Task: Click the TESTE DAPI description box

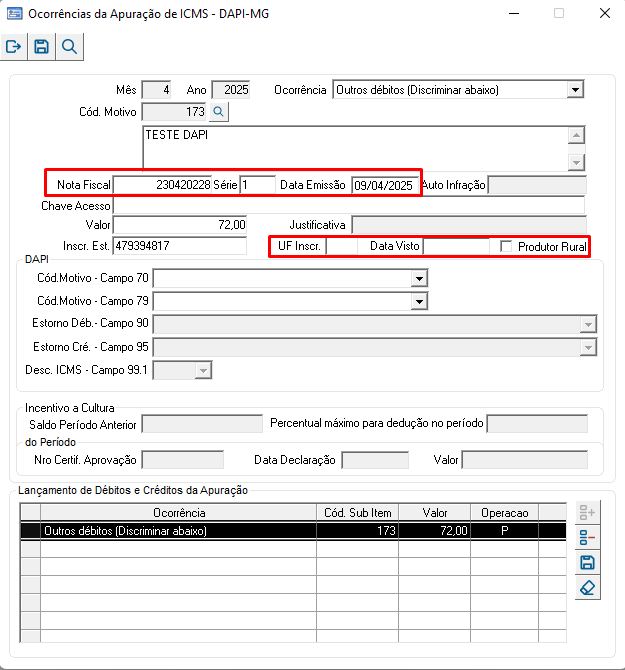Action: tap(355, 148)
